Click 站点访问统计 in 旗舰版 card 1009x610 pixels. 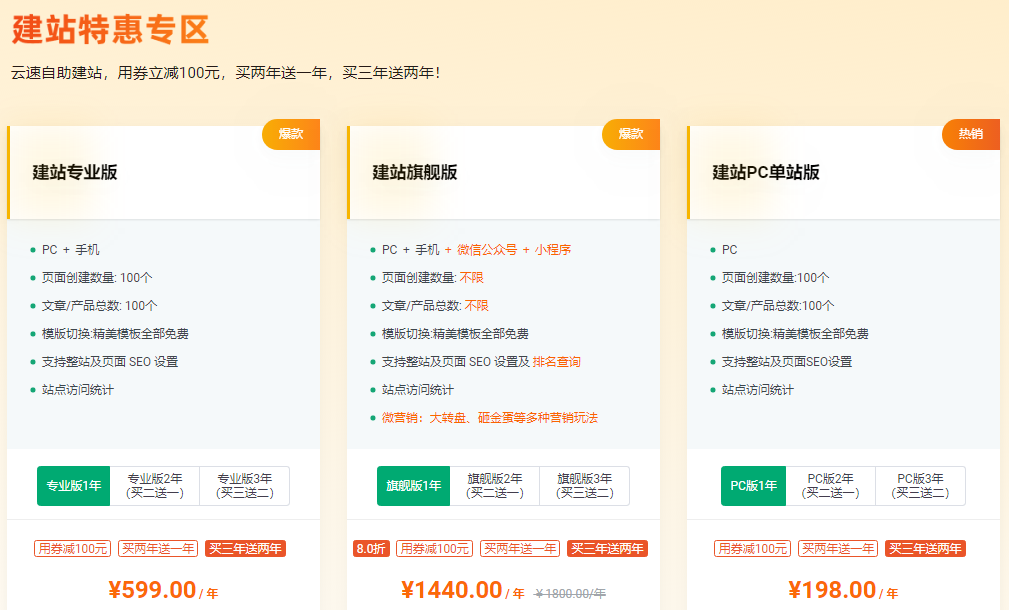[x=418, y=390]
